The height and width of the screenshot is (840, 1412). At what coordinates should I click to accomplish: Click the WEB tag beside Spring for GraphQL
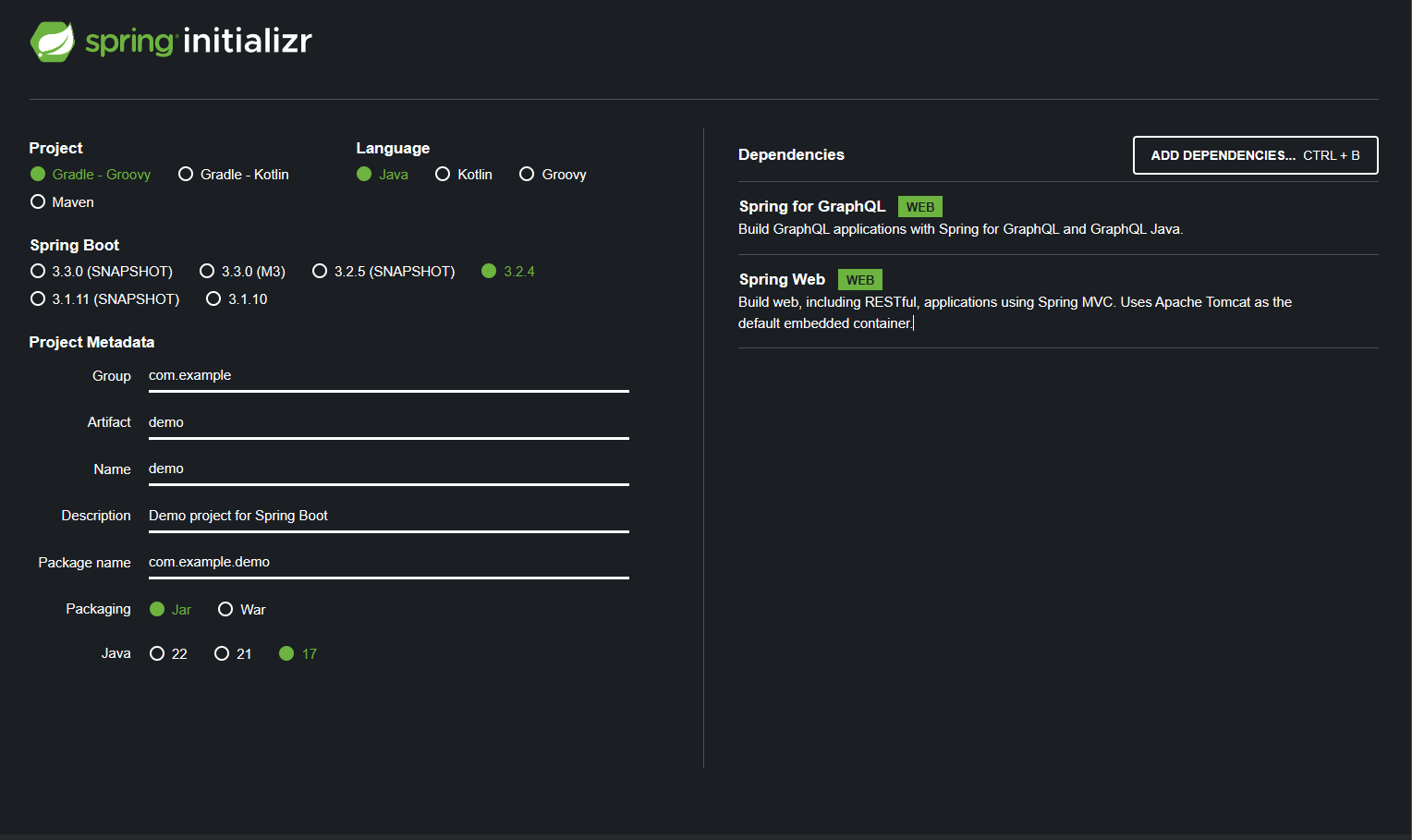click(919, 207)
